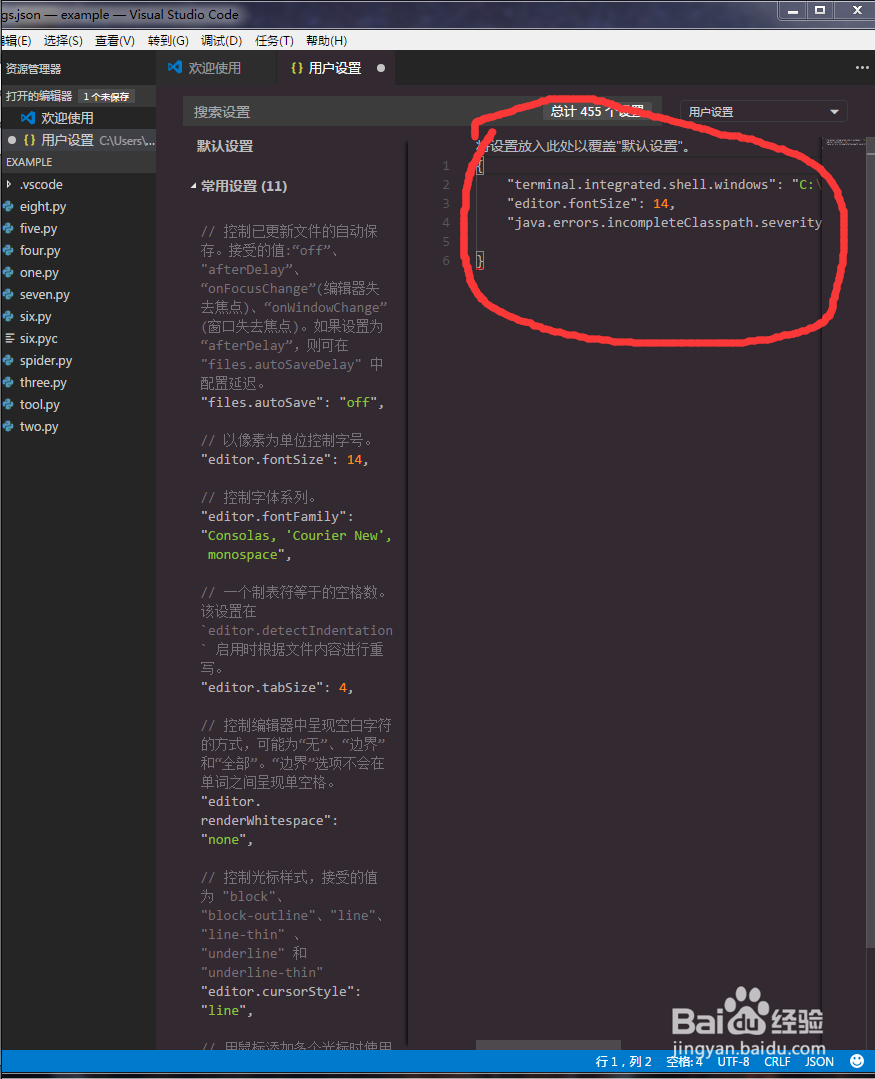
Task: Click the "editor.cursorStyle" setting line
Action: coord(281,992)
